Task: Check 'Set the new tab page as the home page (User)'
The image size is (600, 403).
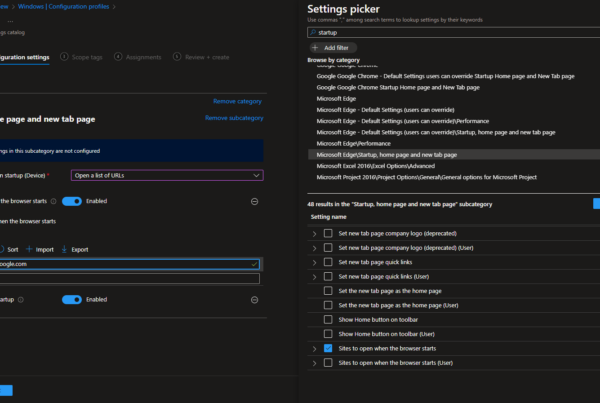Action: click(328, 305)
